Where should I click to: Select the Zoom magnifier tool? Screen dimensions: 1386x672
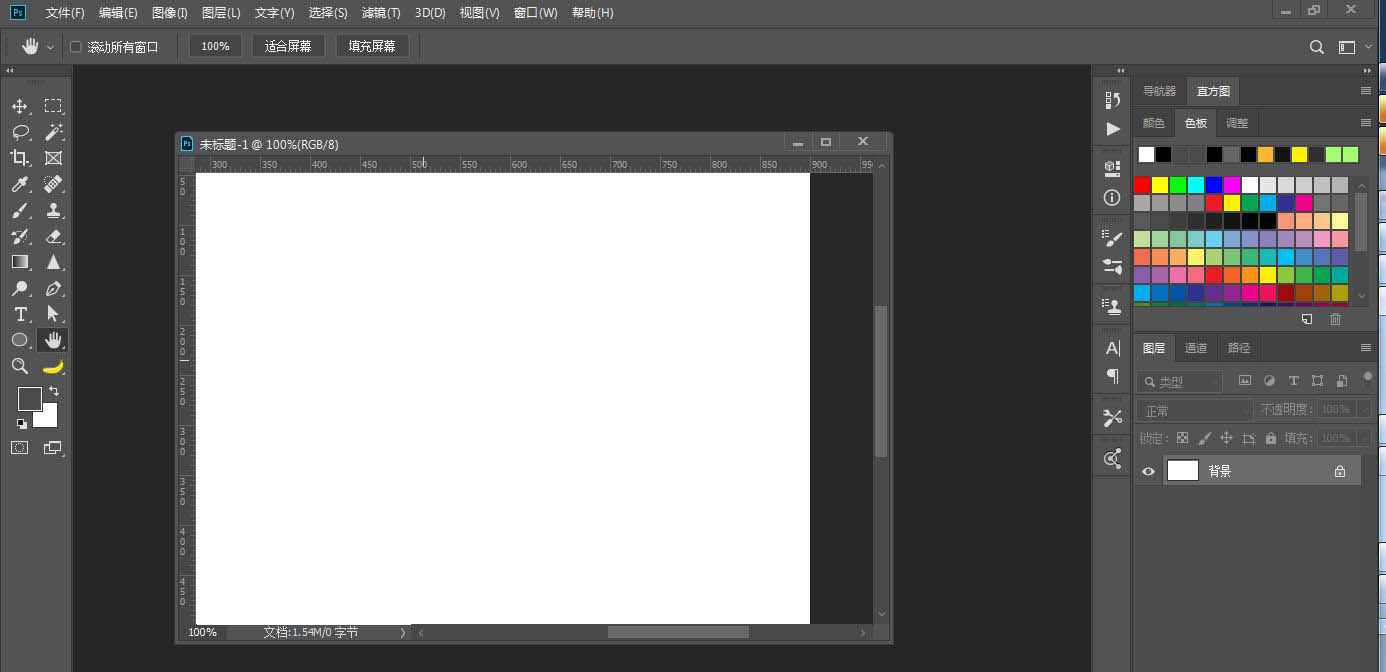(x=20, y=366)
